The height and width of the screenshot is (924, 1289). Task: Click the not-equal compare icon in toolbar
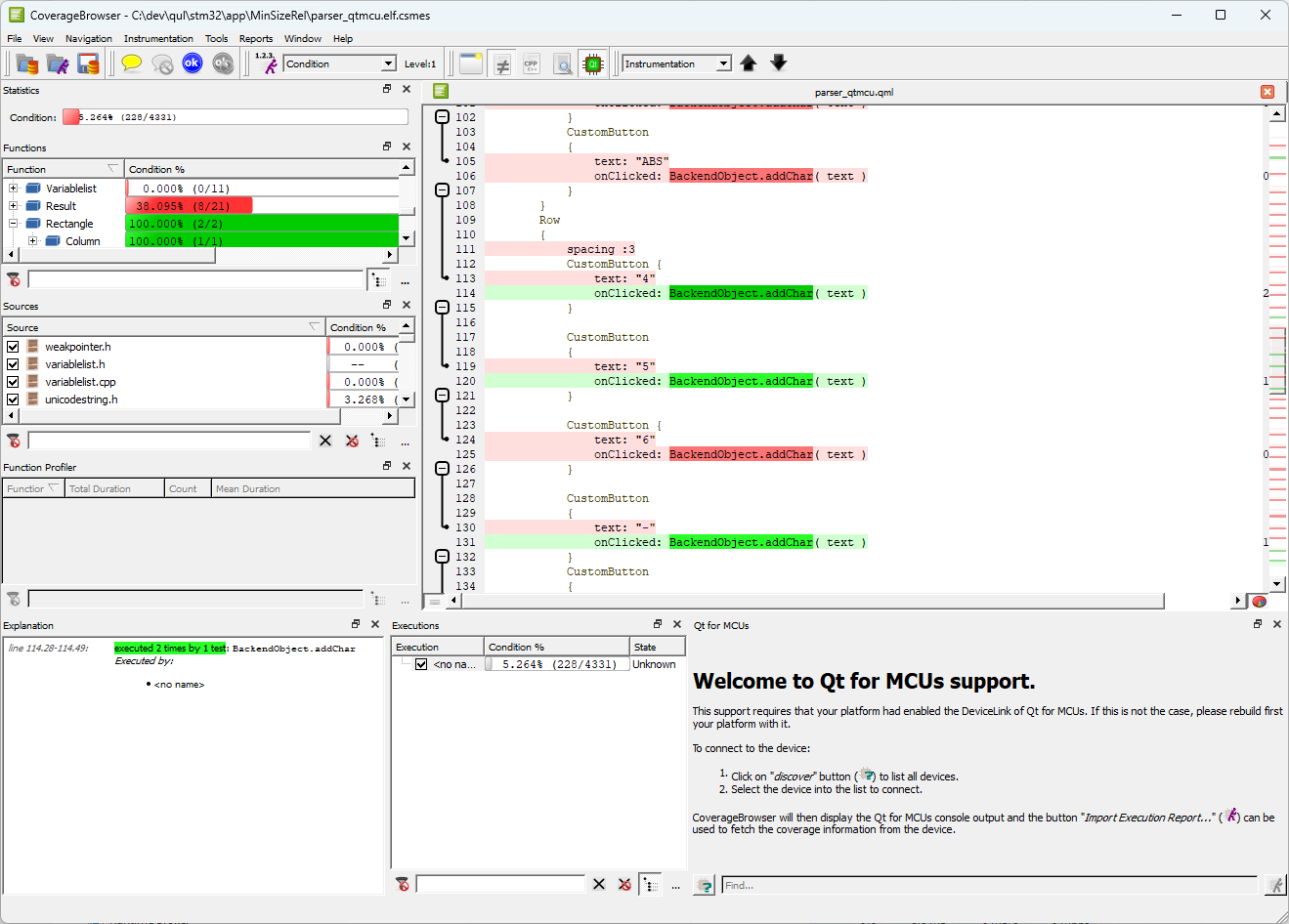pos(502,64)
